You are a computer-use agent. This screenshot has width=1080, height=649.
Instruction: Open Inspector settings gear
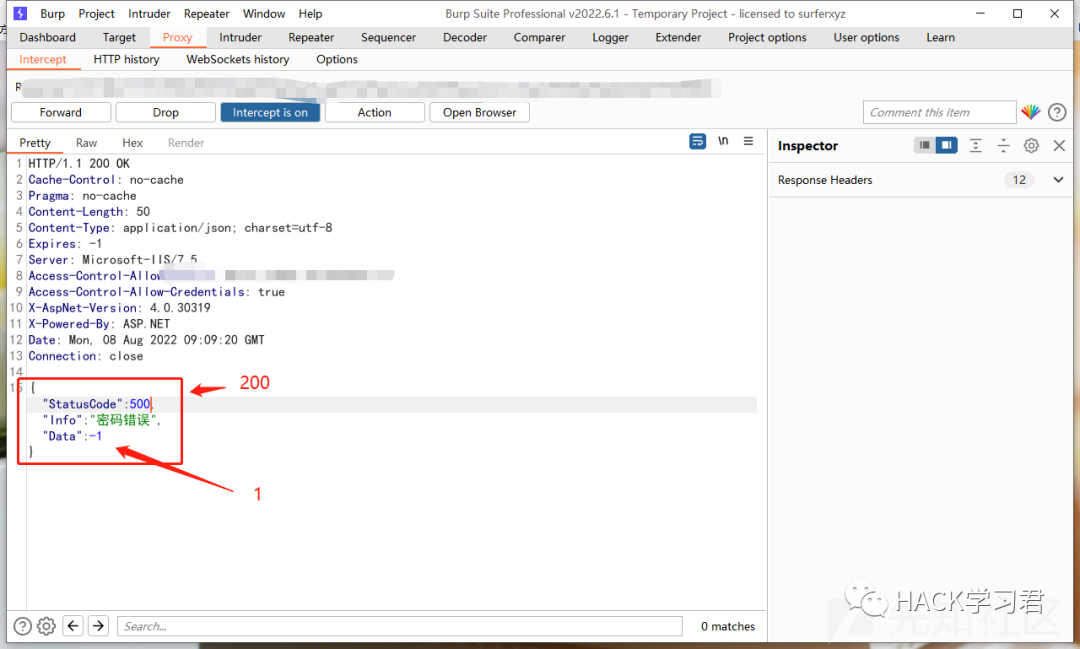tap(1031, 145)
